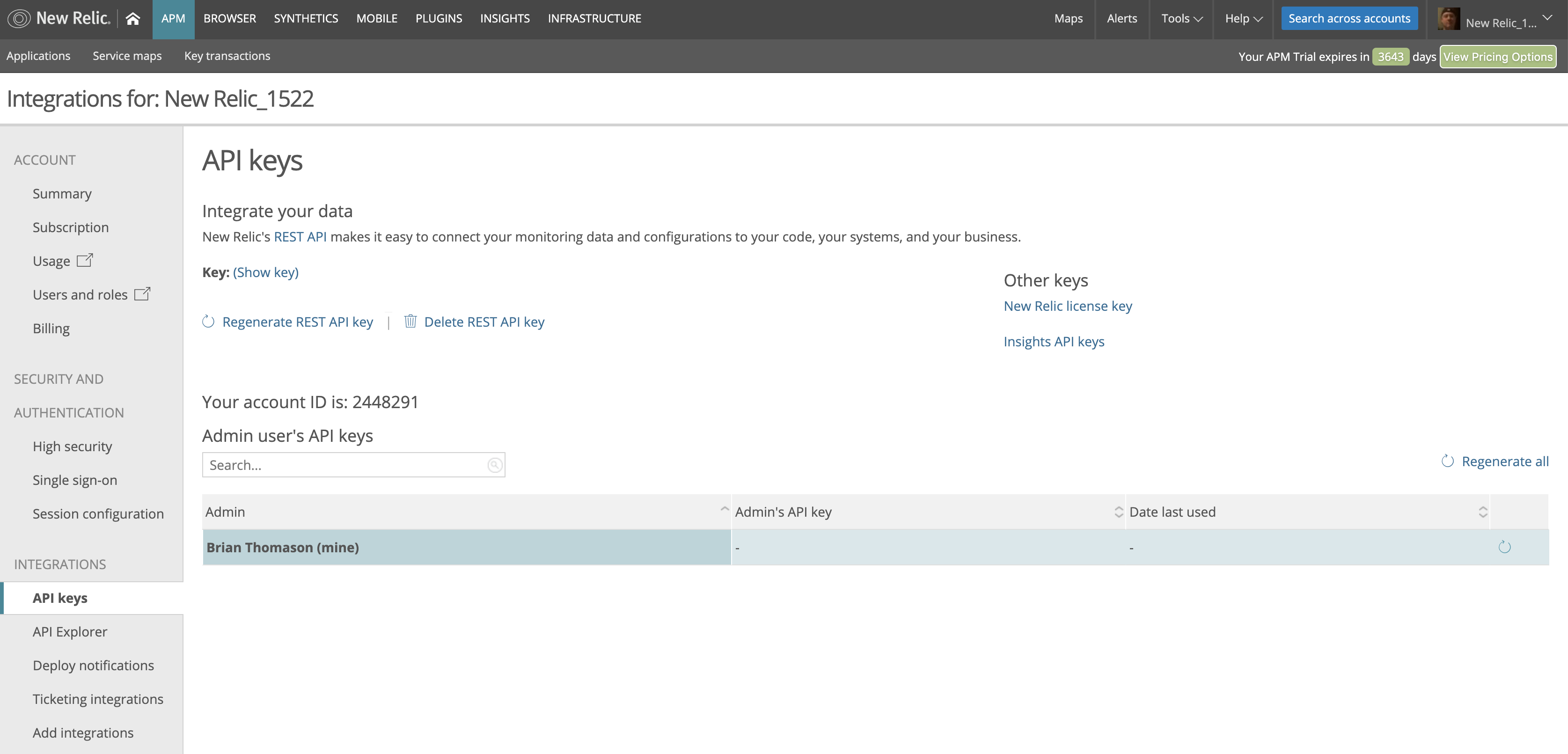Open Key transactions sub-navigation item

click(227, 56)
